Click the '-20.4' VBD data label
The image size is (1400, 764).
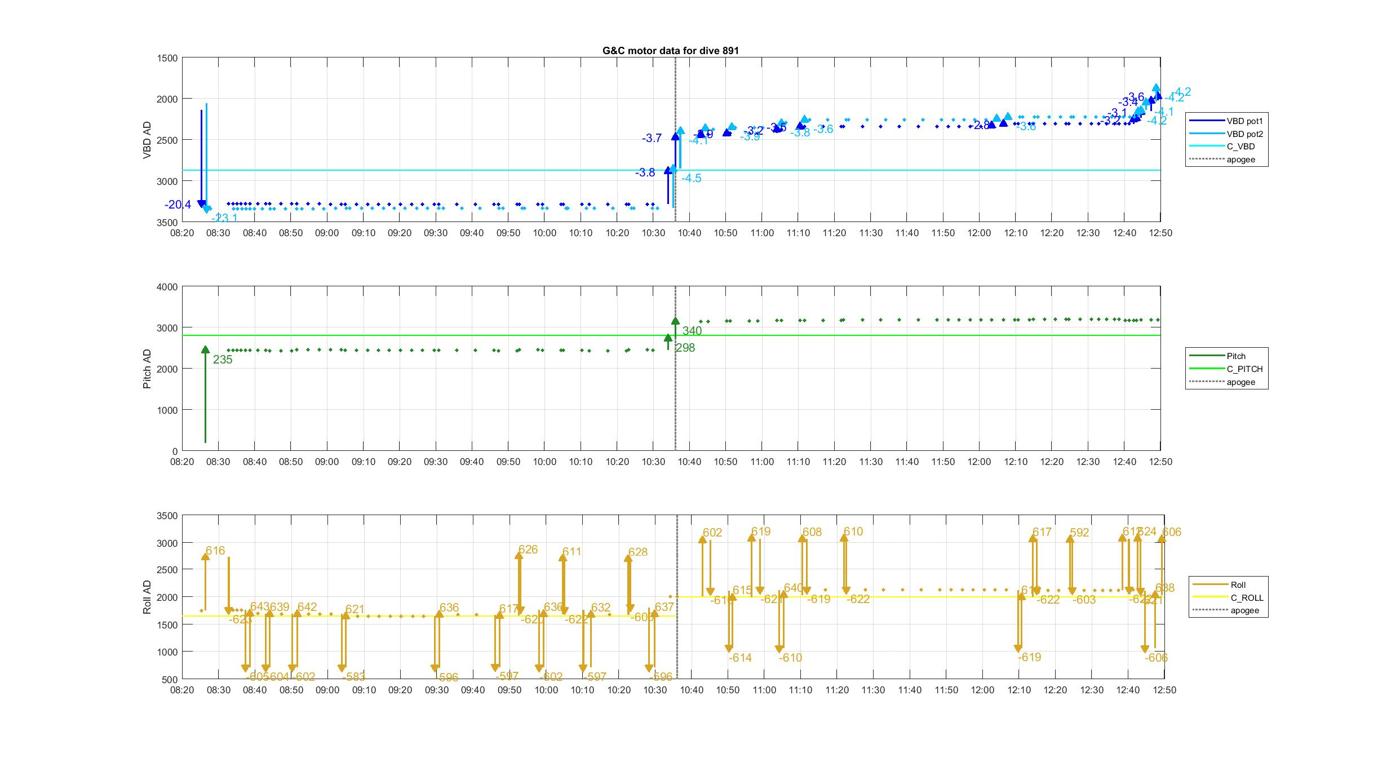178,205
